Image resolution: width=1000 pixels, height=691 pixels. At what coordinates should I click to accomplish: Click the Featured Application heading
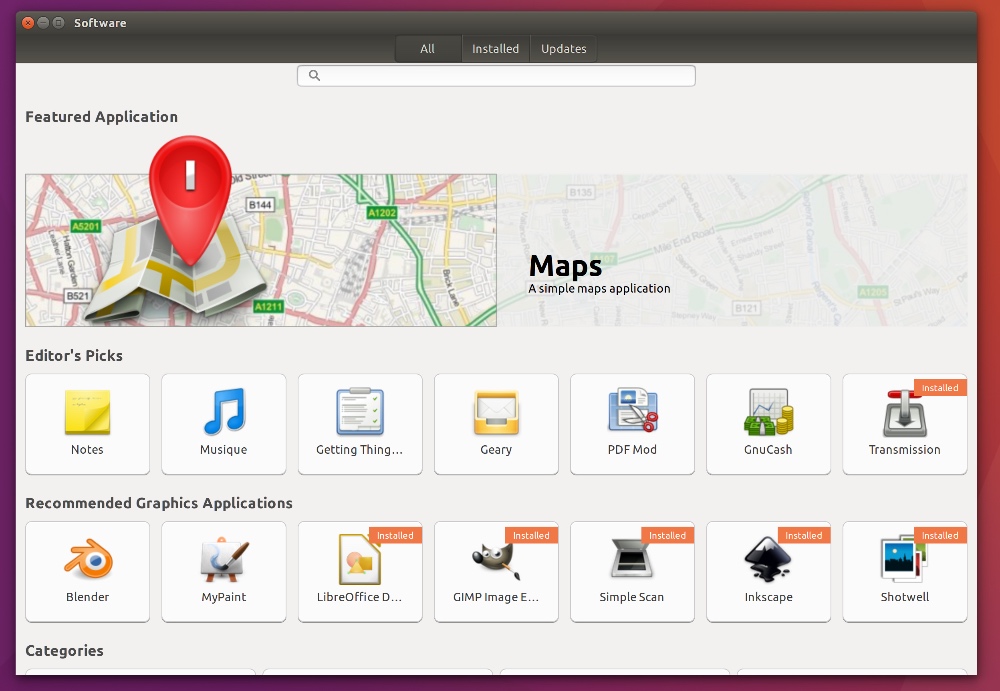click(101, 117)
